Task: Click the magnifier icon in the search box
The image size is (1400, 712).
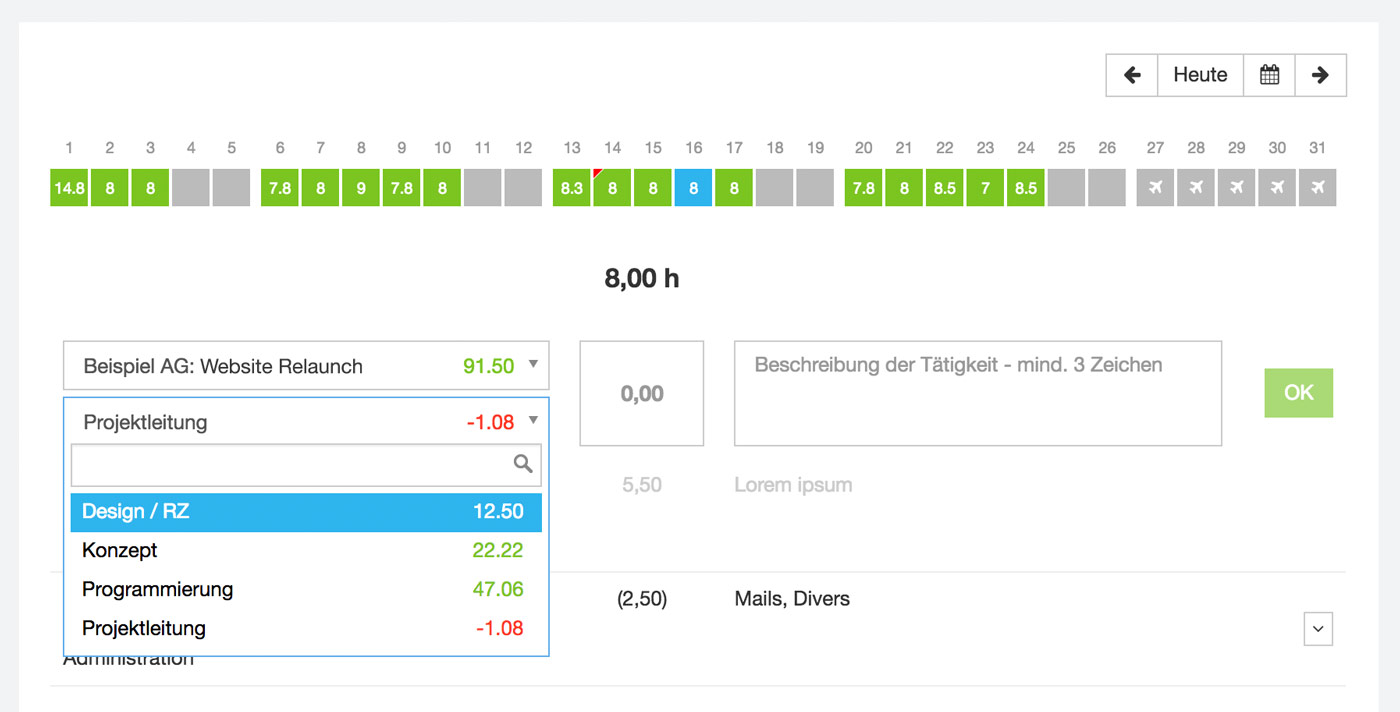Action: point(523,463)
